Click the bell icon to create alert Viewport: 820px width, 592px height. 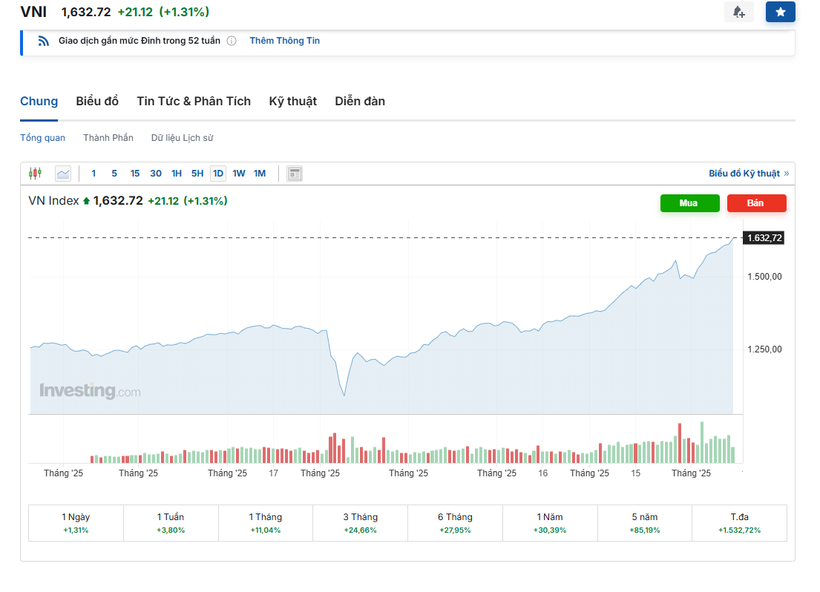coord(739,12)
